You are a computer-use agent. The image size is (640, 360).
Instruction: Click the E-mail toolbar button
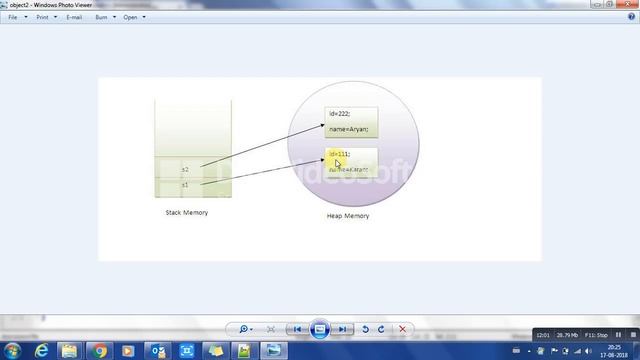click(x=74, y=17)
